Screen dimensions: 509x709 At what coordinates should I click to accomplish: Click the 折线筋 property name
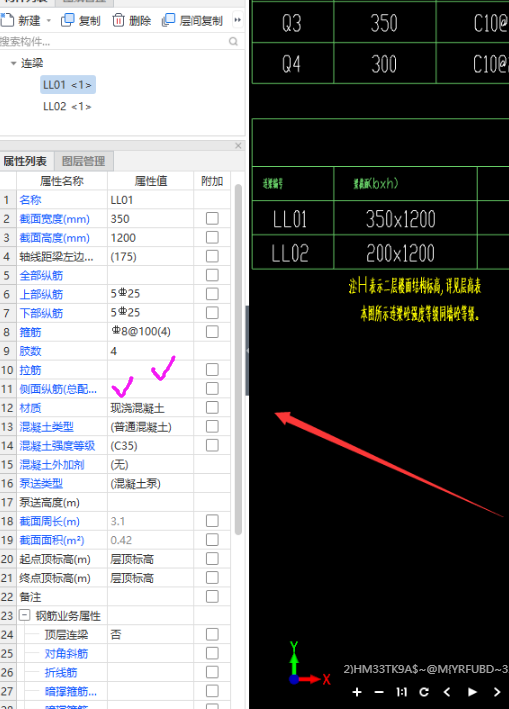61,673
